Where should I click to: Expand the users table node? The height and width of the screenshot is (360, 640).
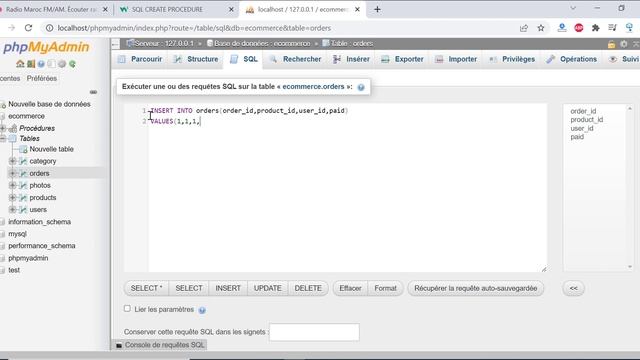click(13, 209)
